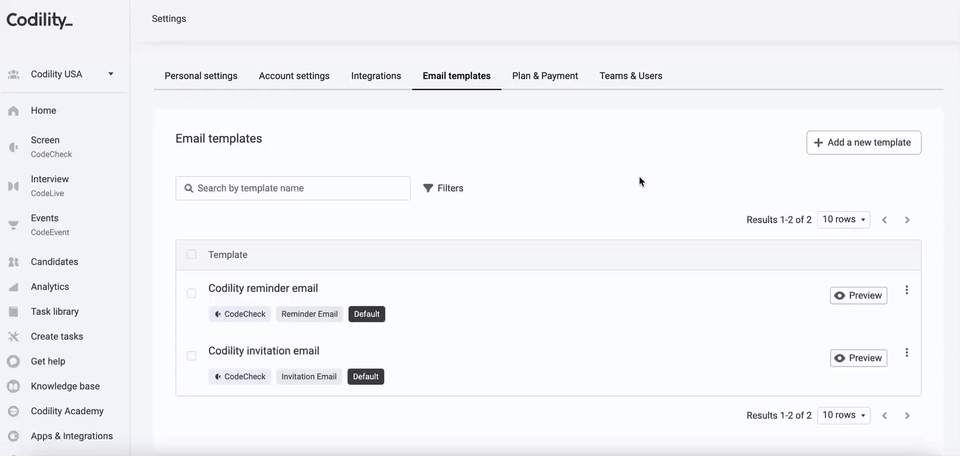Select the Email templates tab
Viewport: 960px width, 456px height.
(x=457, y=76)
